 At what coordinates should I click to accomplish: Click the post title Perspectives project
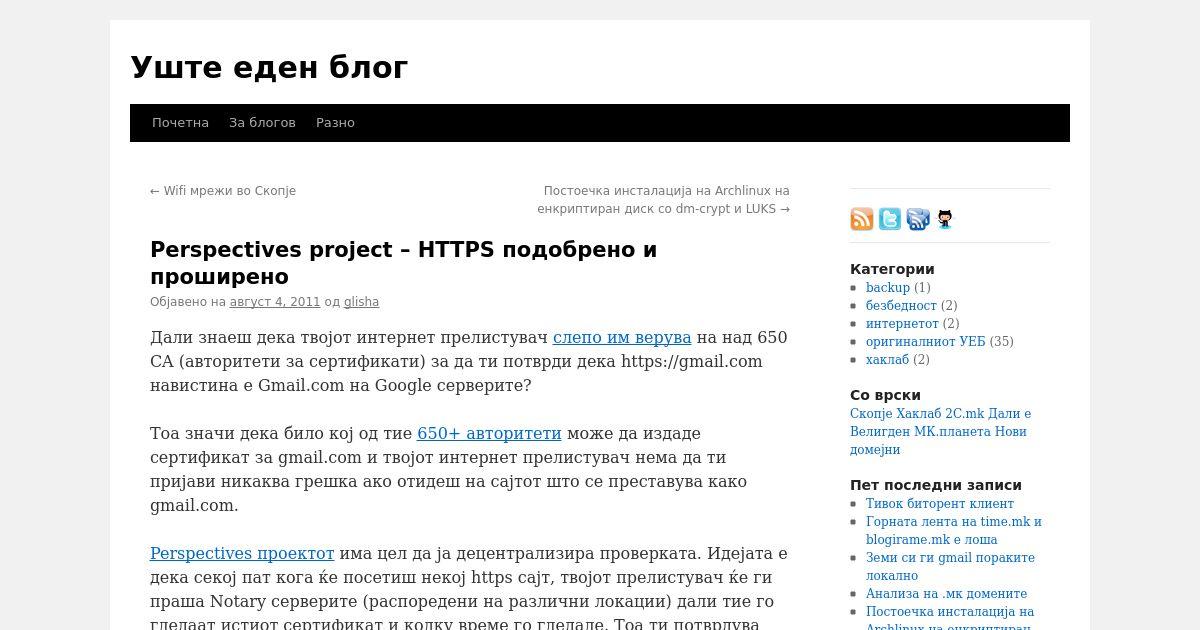[404, 263]
